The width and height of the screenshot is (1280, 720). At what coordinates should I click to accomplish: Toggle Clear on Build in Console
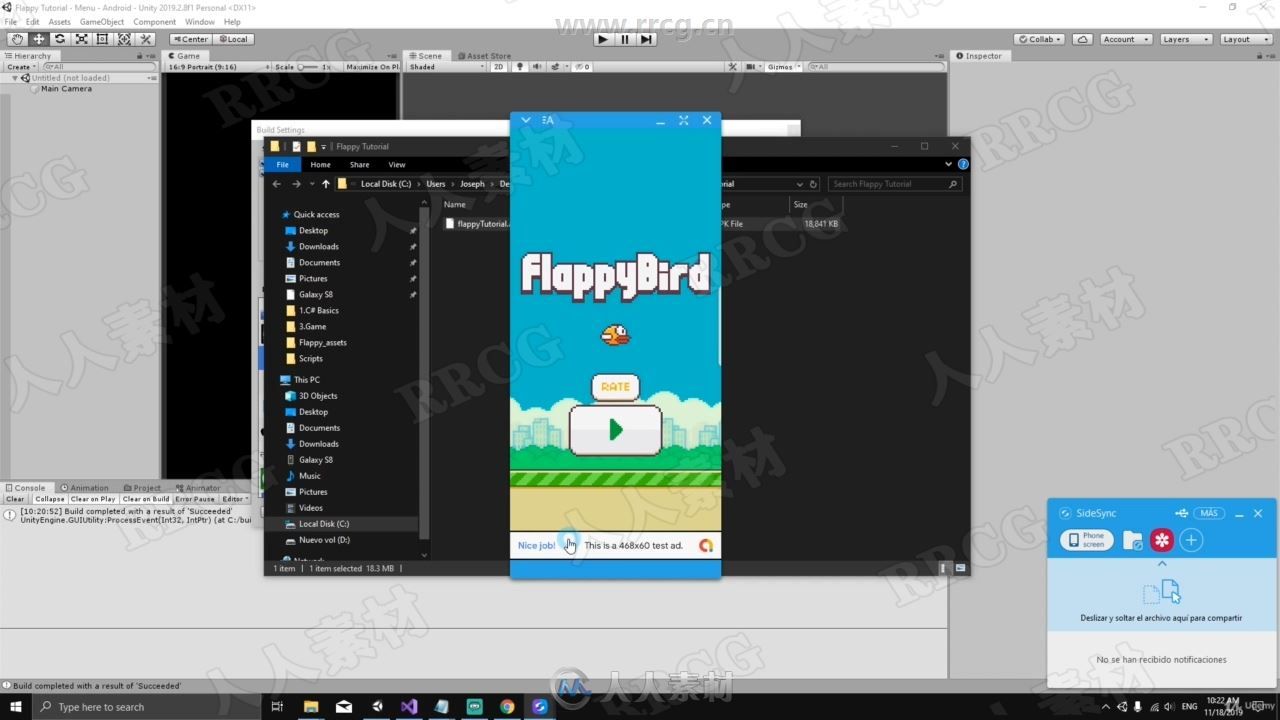click(x=146, y=499)
